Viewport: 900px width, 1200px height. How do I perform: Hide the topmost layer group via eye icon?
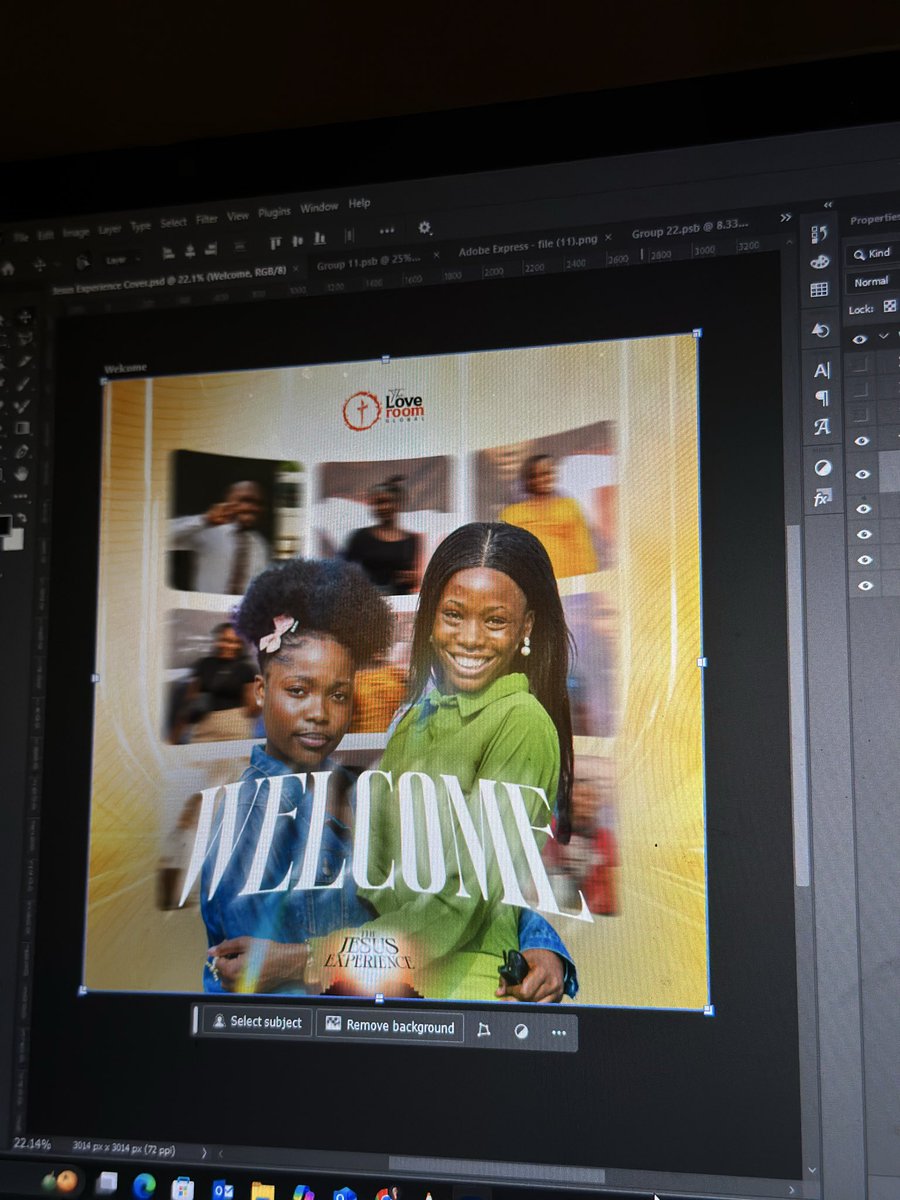tap(860, 339)
